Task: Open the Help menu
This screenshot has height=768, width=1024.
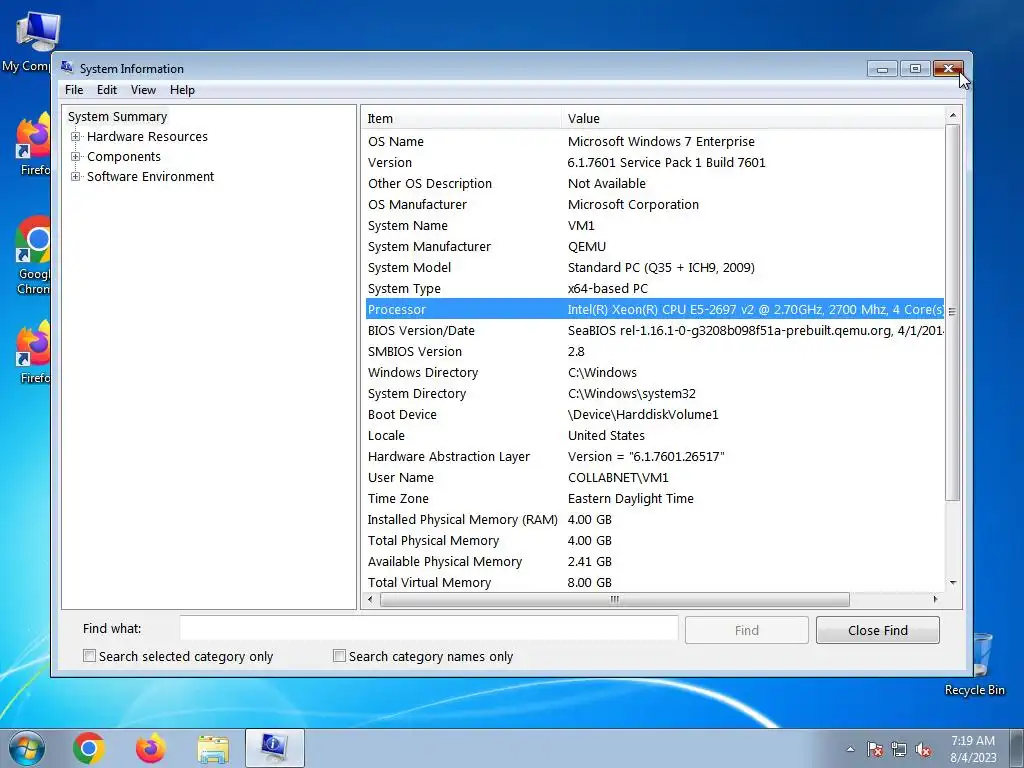Action: click(182, 90)
